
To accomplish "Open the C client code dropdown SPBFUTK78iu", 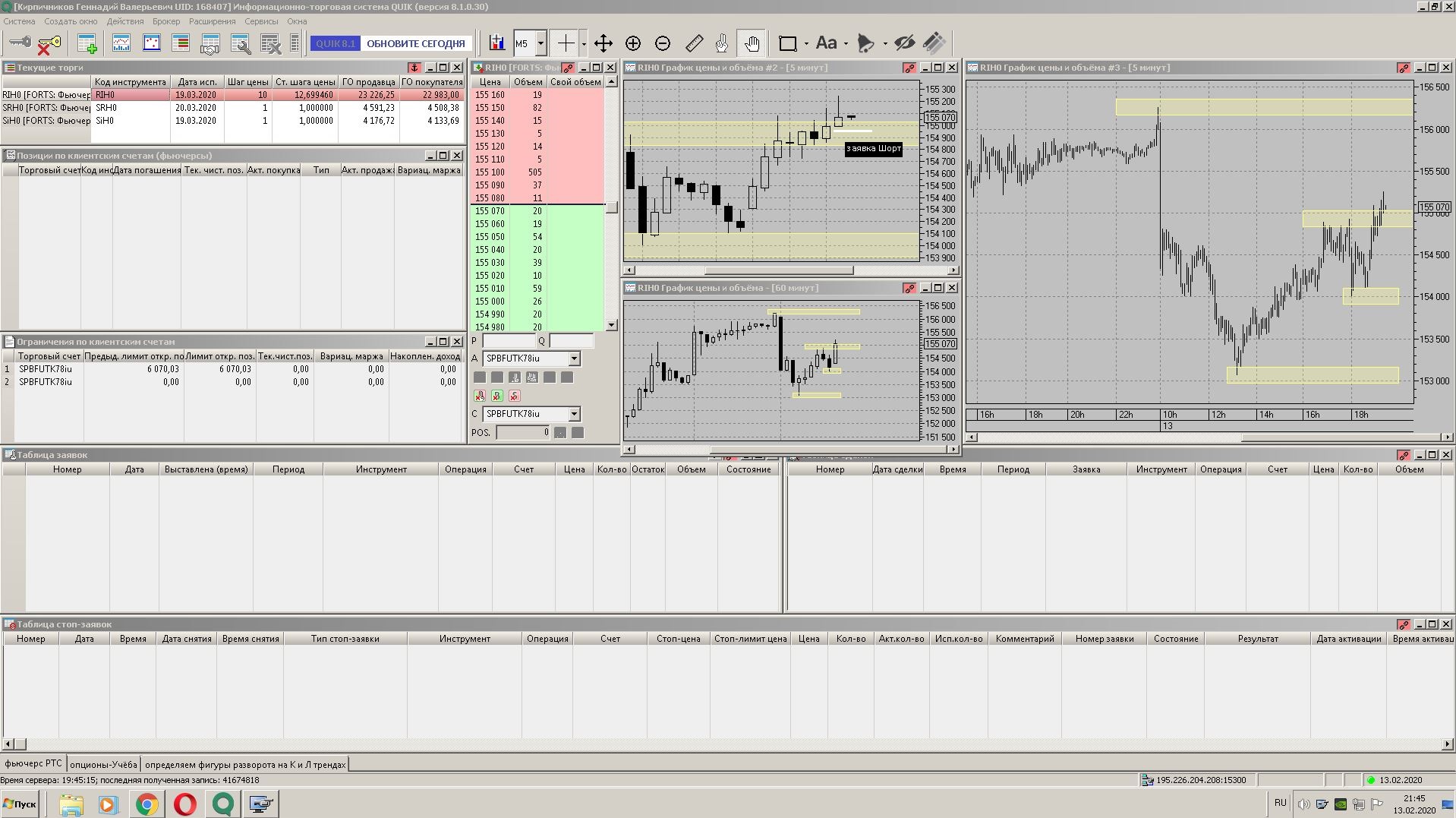I will coord(574,414).
